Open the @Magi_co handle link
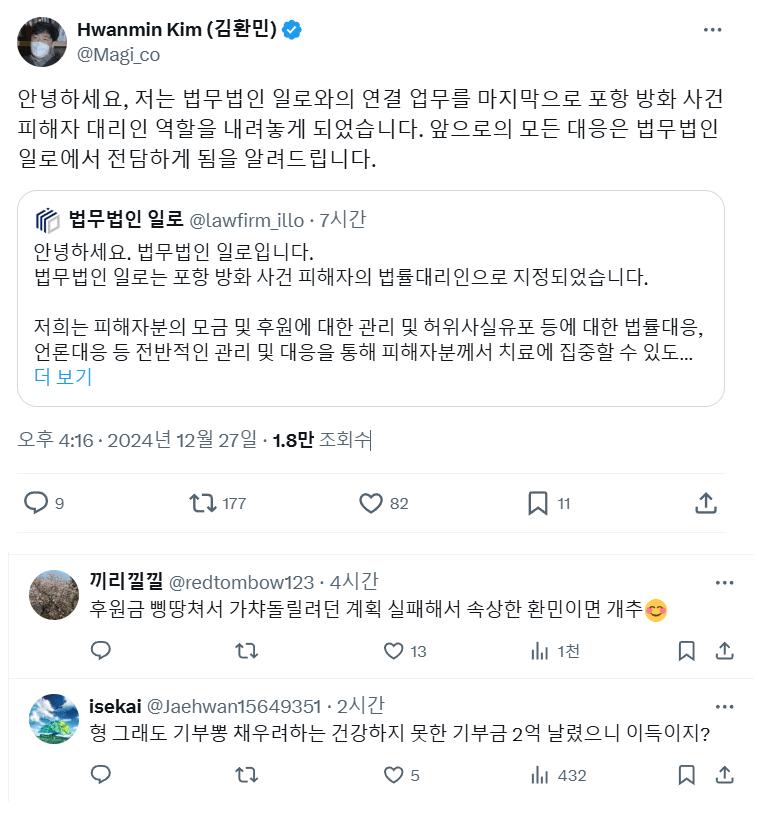 click(118, 54)
